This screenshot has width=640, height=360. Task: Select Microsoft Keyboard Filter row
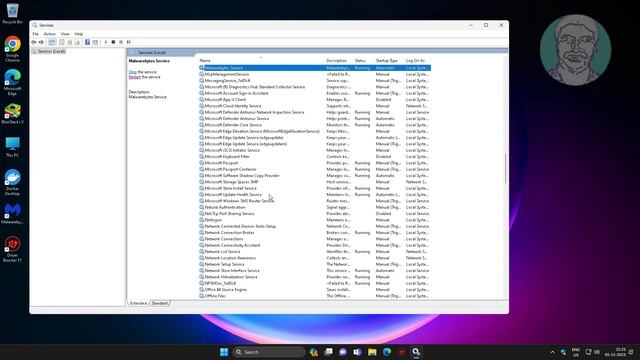[315, 156]
